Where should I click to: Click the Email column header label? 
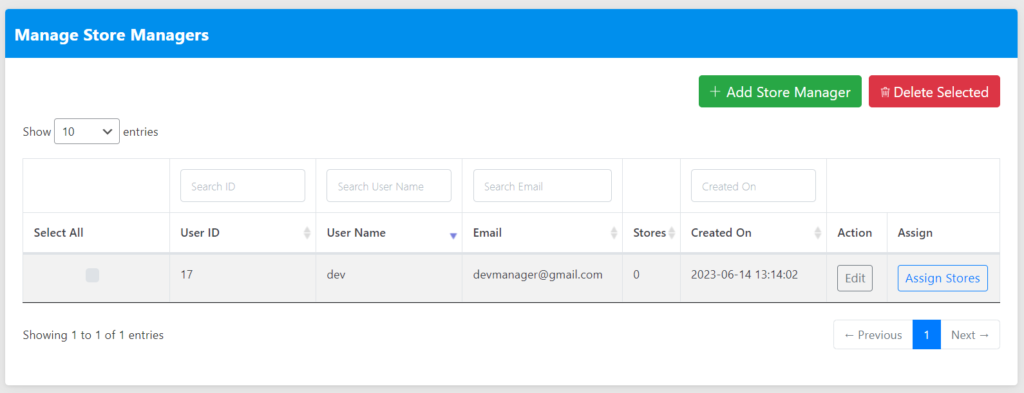click(x=487, y=232)
